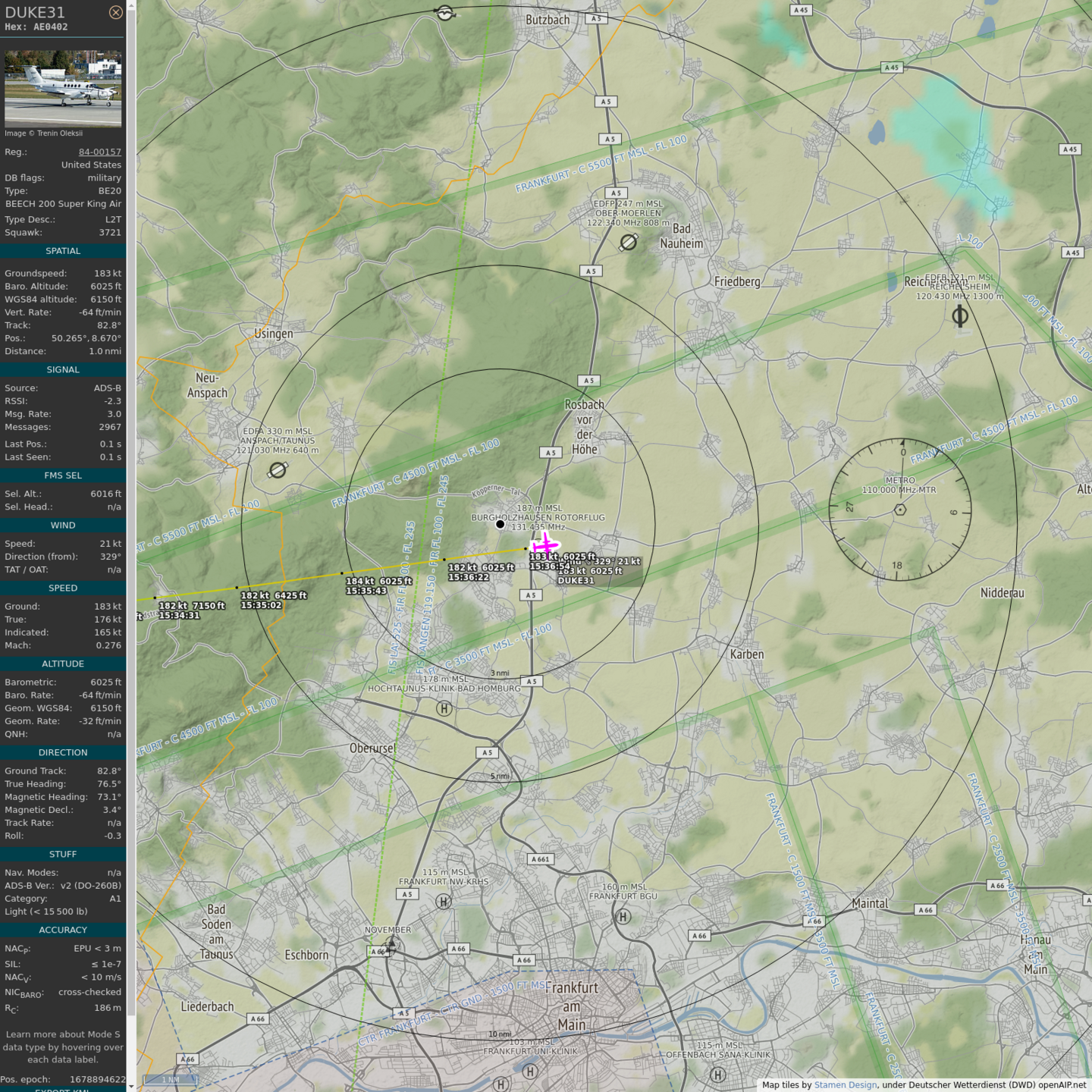Open the 84-00157 registration link
Viewport: 1092px width, 1092px height.
pos(99,152)
